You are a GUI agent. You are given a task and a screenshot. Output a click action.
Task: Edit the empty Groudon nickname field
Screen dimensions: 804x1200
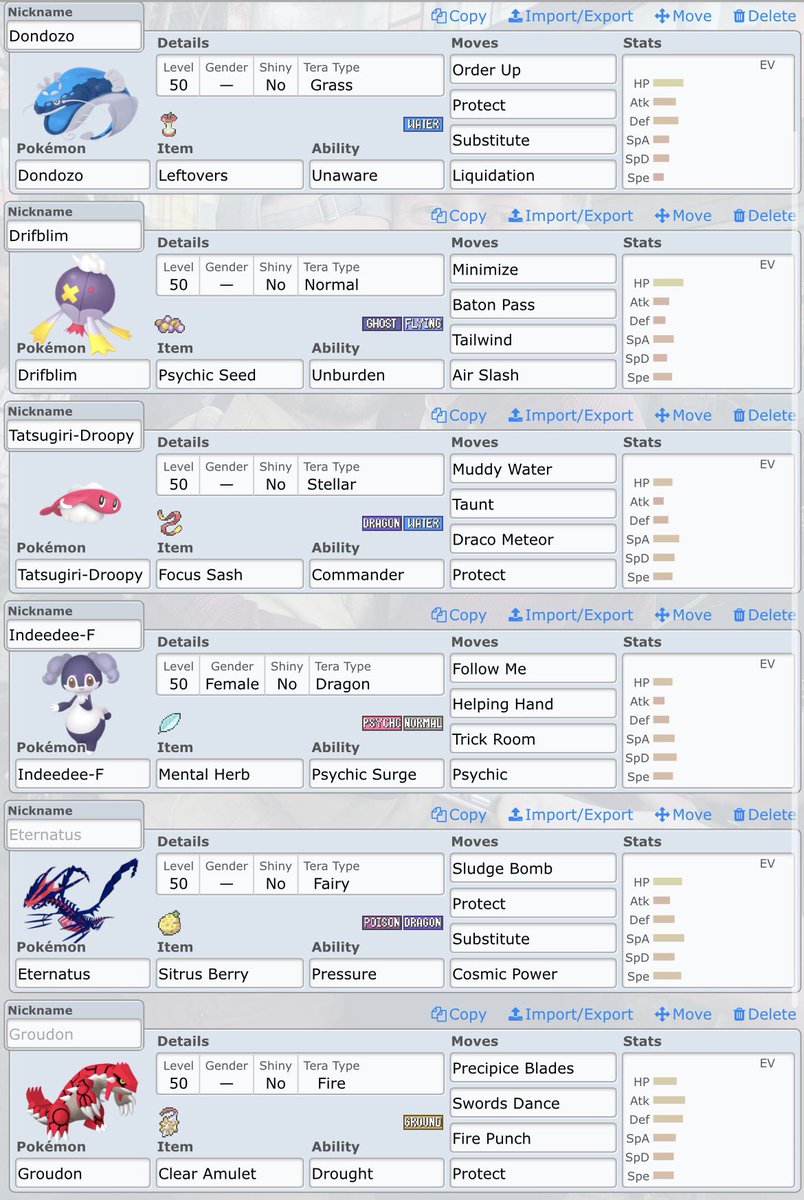[74, 1034]
